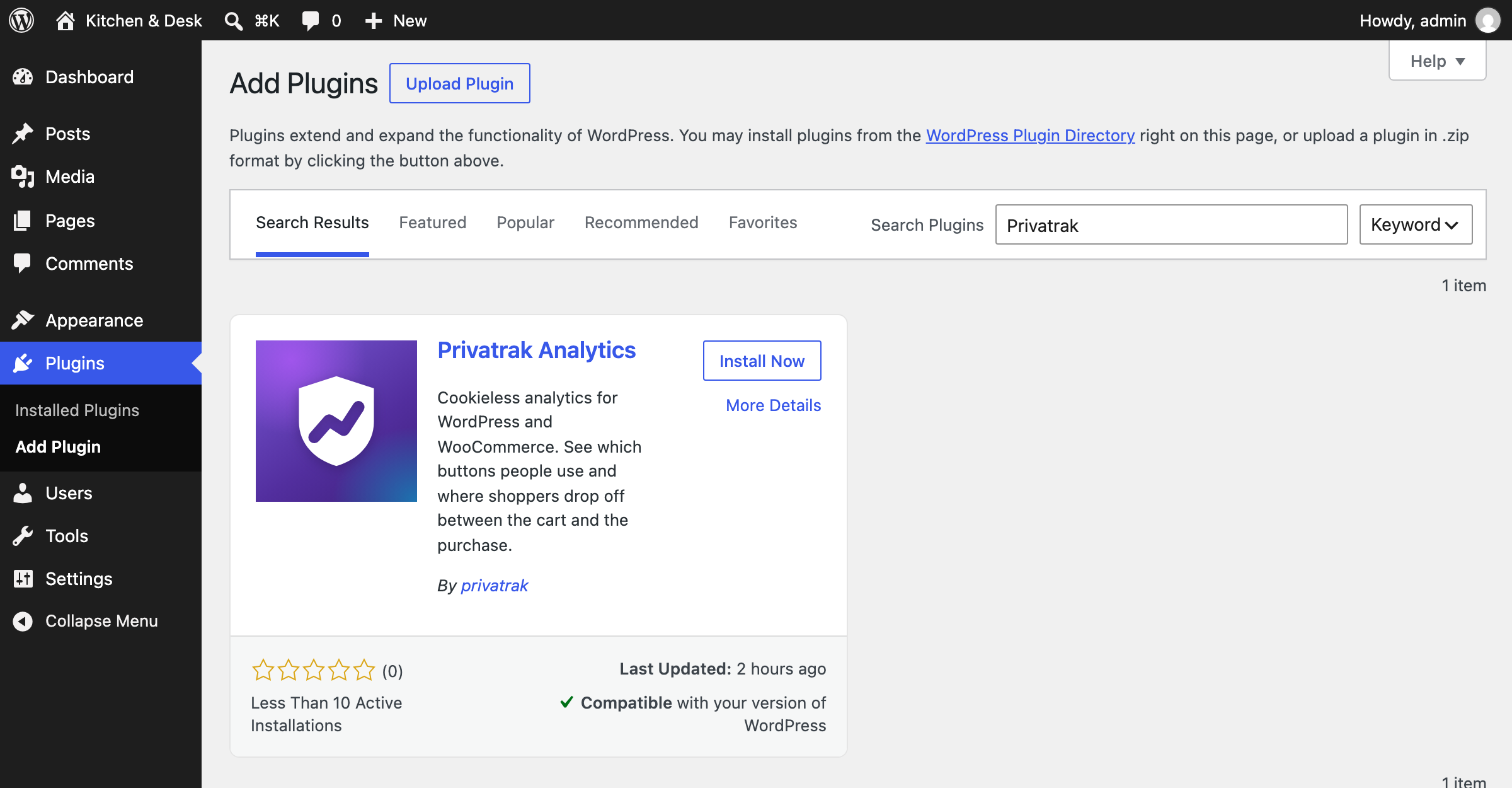Open the comments bubble icon in admin bar
This screenshot has height=788, width=1512.
311,20
